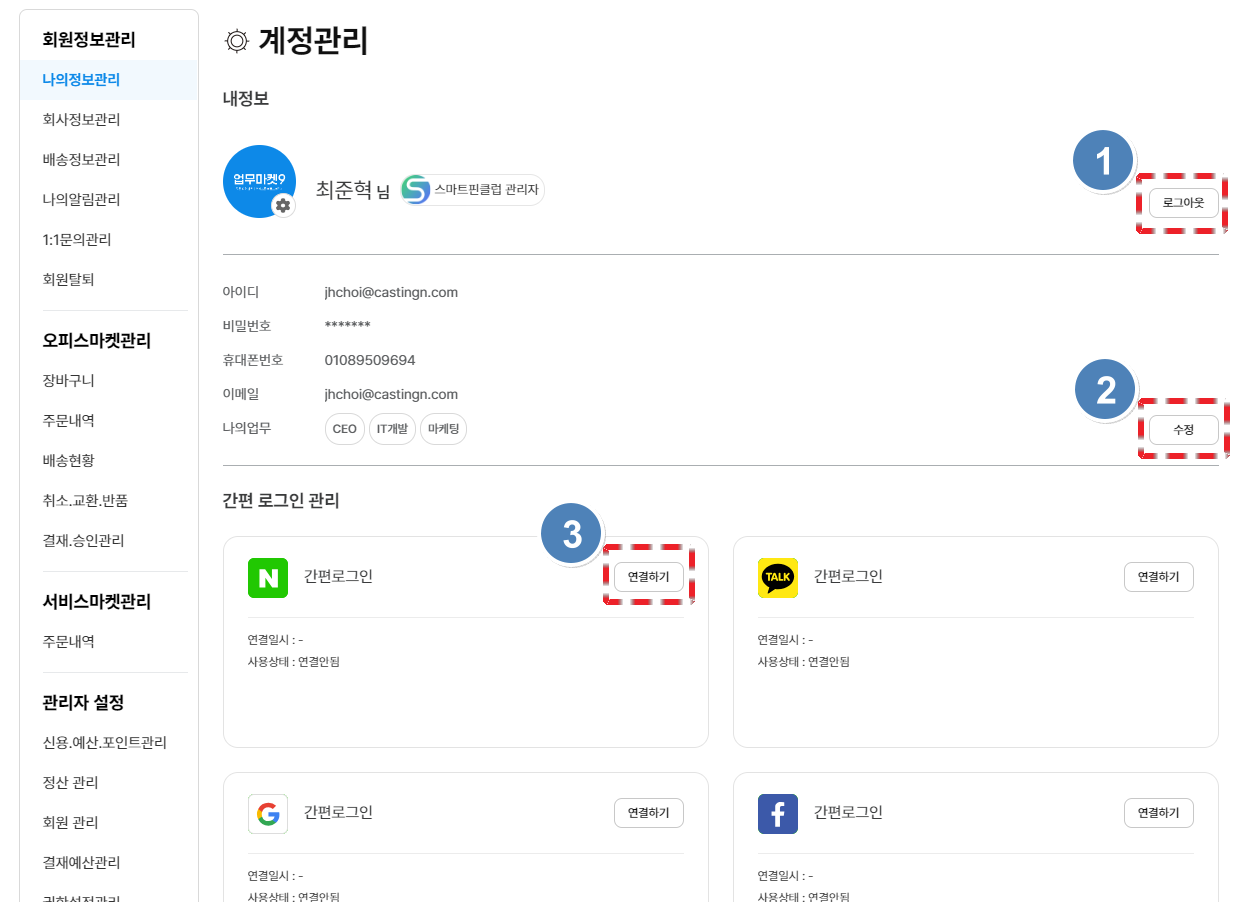The width and height of the screenshot is (1245, 902).
Task: Click the profile picture gear icon
Action: pyautogui.click(x=284, y=205)
